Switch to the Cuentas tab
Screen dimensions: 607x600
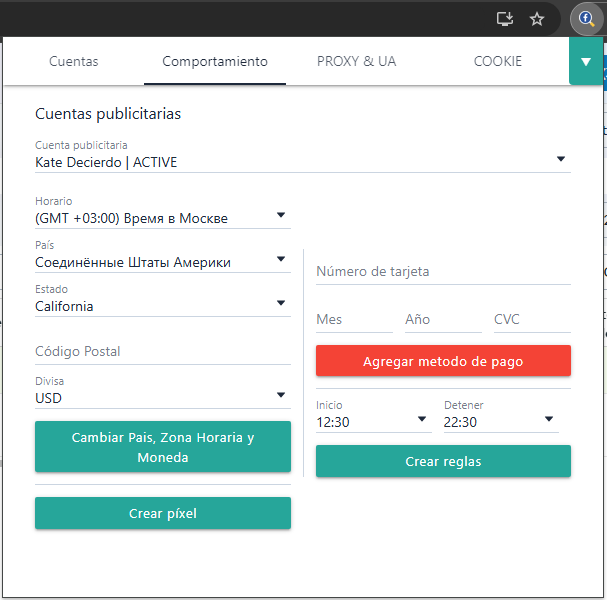coord(74,61)
